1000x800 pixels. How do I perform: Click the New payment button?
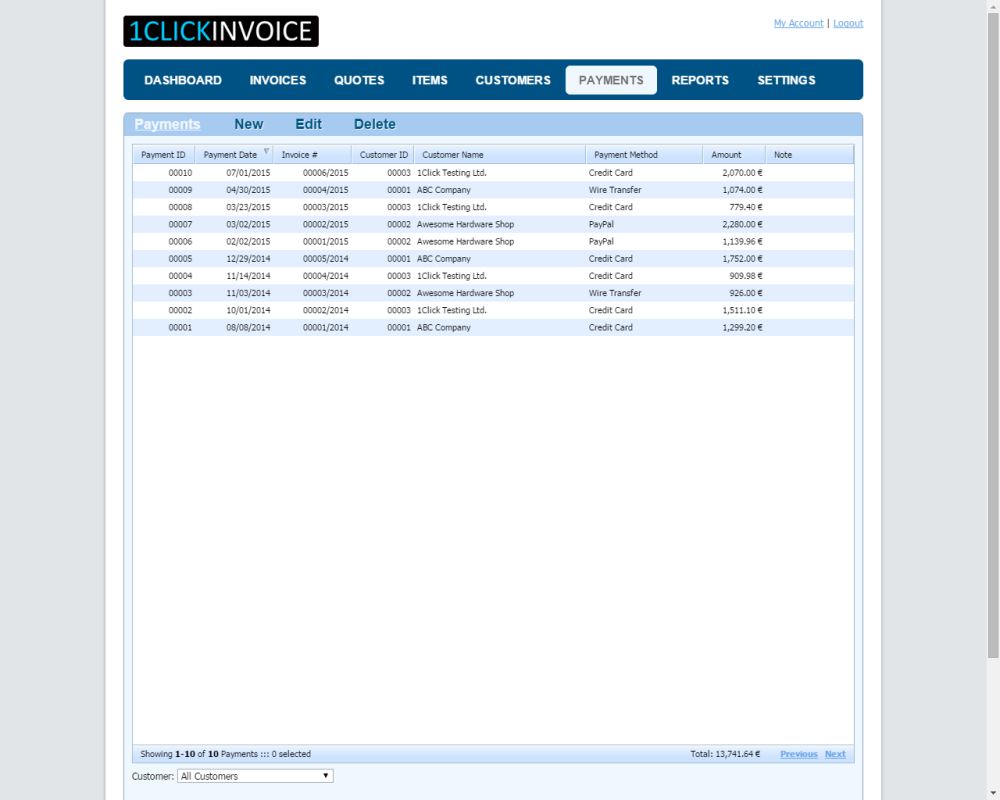249,124
